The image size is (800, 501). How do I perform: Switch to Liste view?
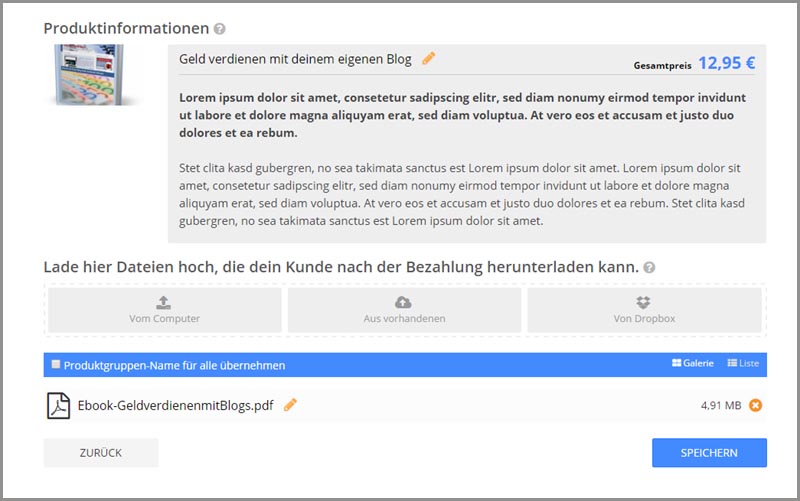tap(743, 364)
